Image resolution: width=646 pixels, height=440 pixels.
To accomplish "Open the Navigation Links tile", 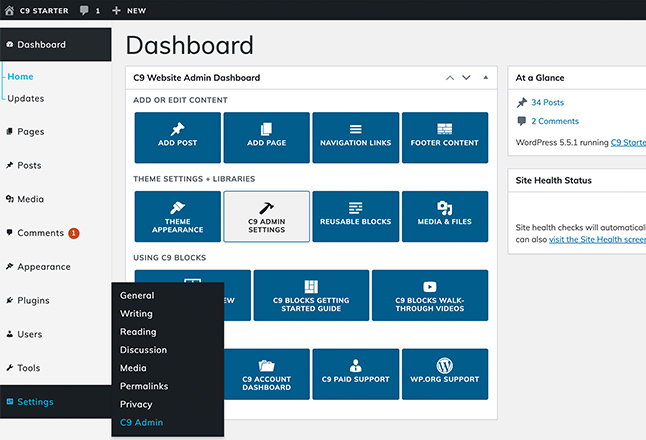I will tap(356, 138).
